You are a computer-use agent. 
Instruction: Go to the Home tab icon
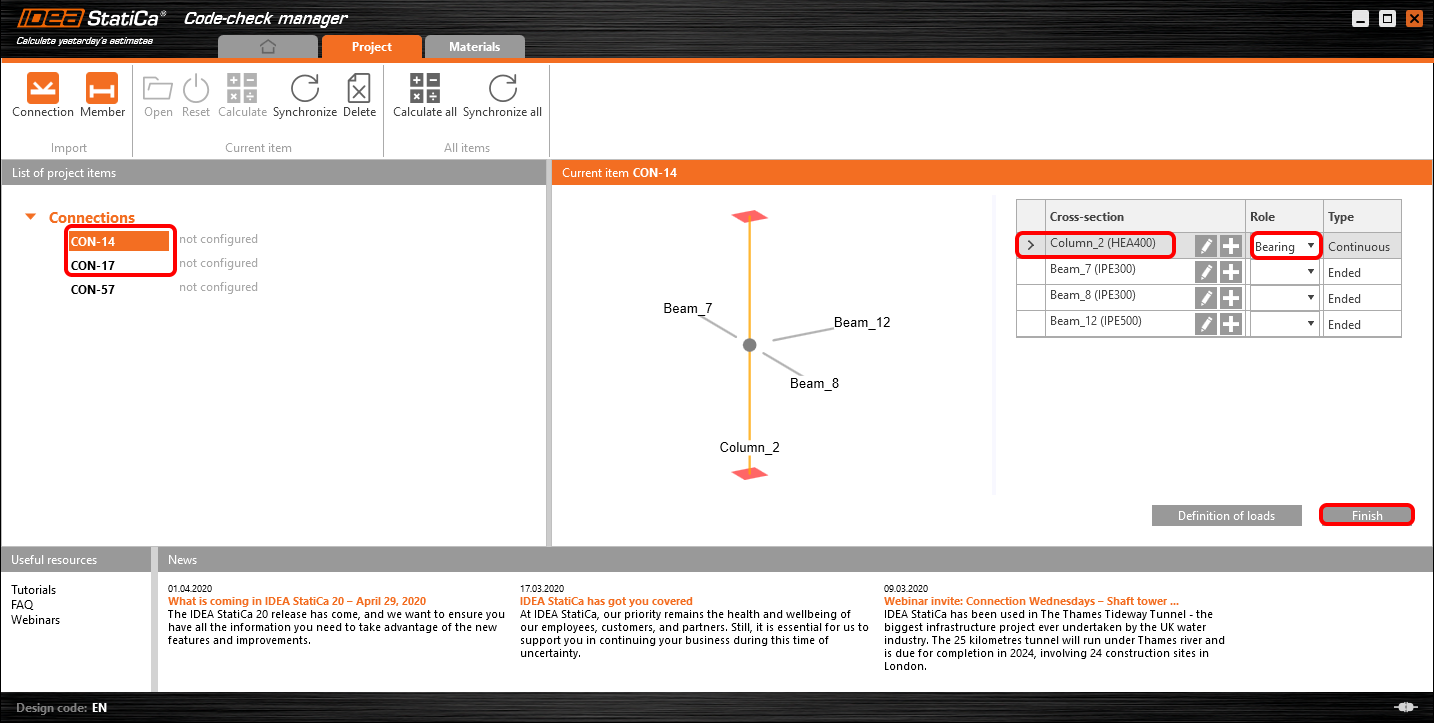point(267,47)
